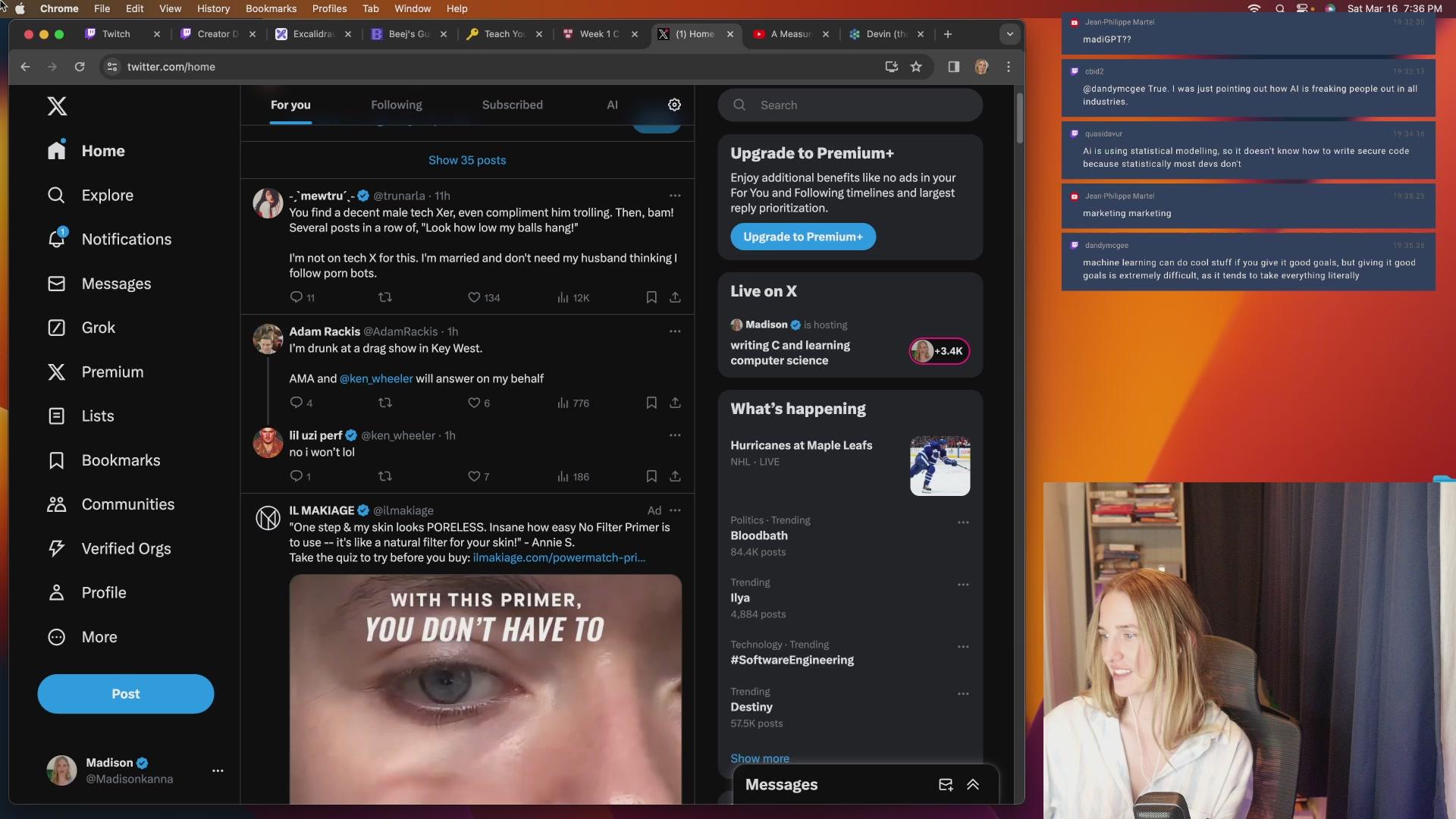Switch to the Following tab
The width and height of the screenshot is (1456, 819).
point(396,105)
